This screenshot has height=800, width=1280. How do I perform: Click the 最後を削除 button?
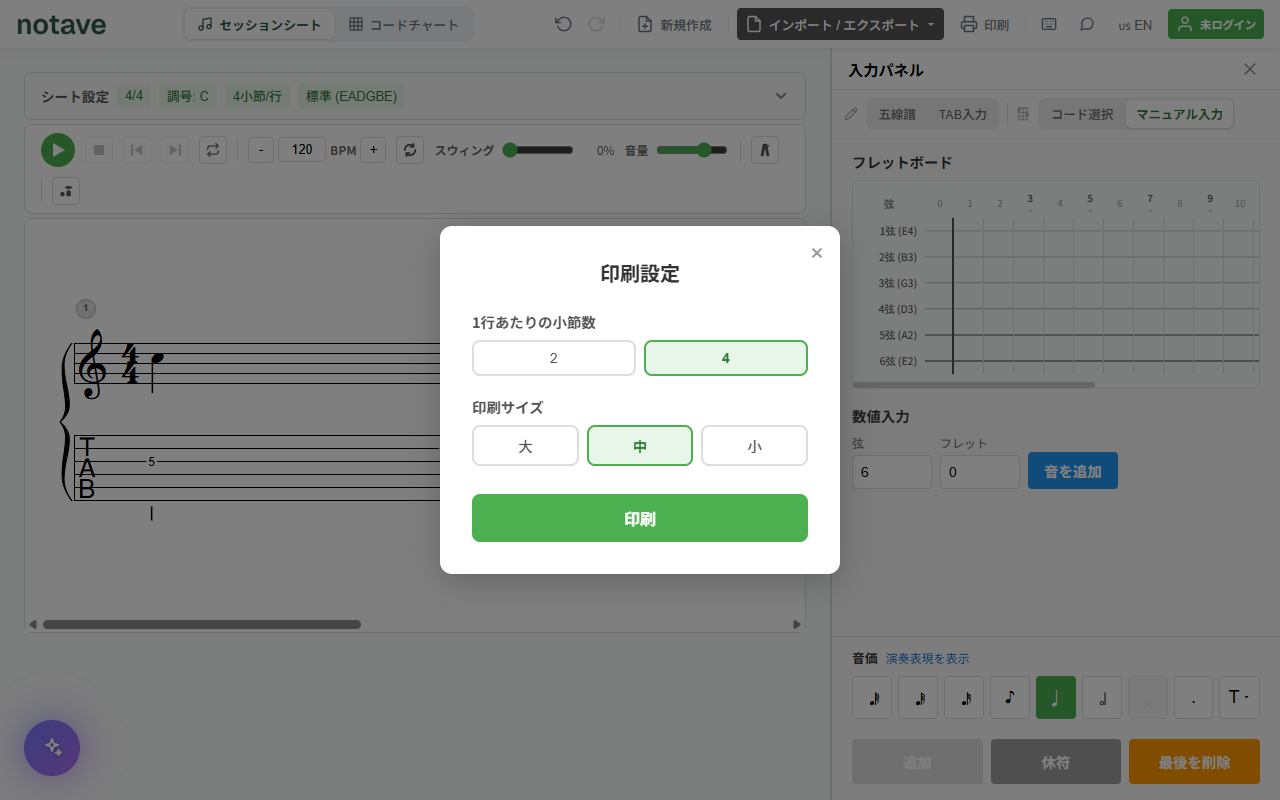tap(1194, 762)
